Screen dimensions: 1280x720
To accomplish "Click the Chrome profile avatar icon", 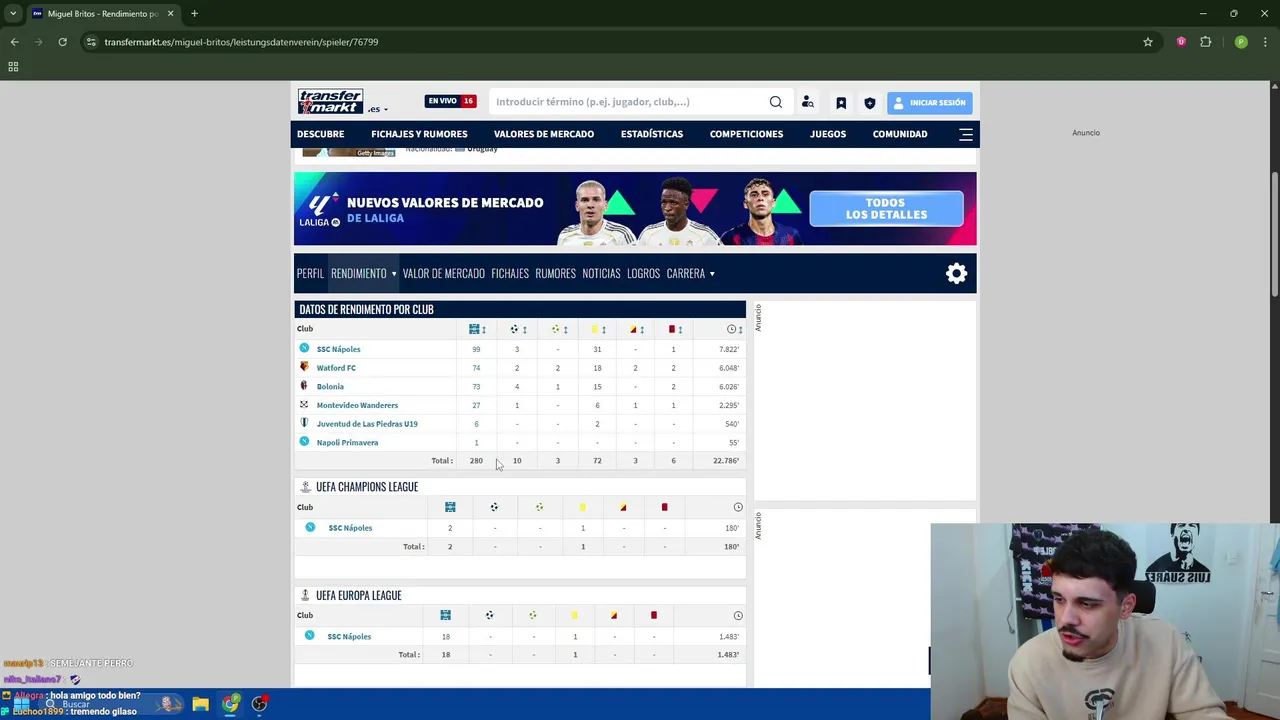I will click(x=1241, y=42).
